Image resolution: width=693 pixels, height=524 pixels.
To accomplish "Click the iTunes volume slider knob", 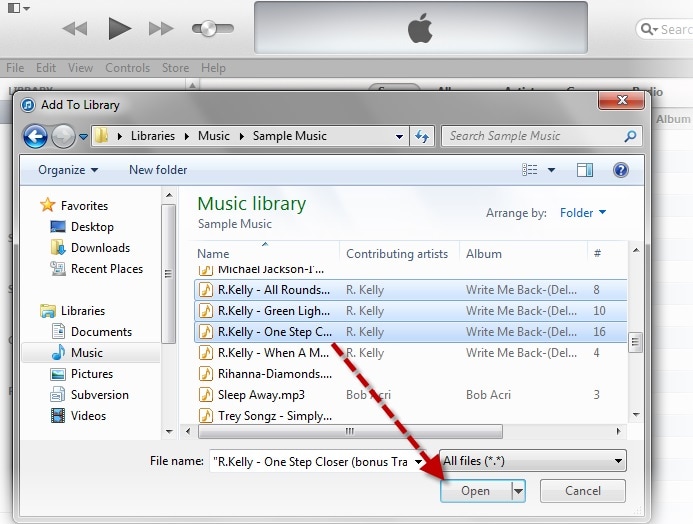I will [x=208, y=29].
